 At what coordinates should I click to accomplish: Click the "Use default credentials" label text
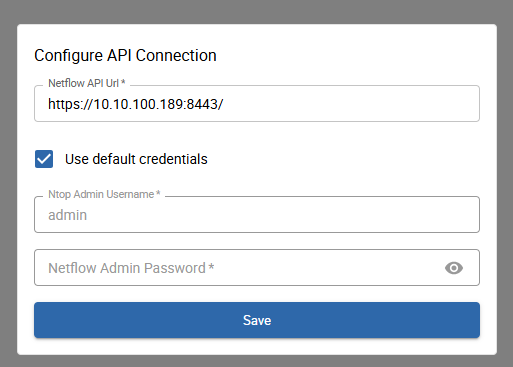click(x=136, y=159)
